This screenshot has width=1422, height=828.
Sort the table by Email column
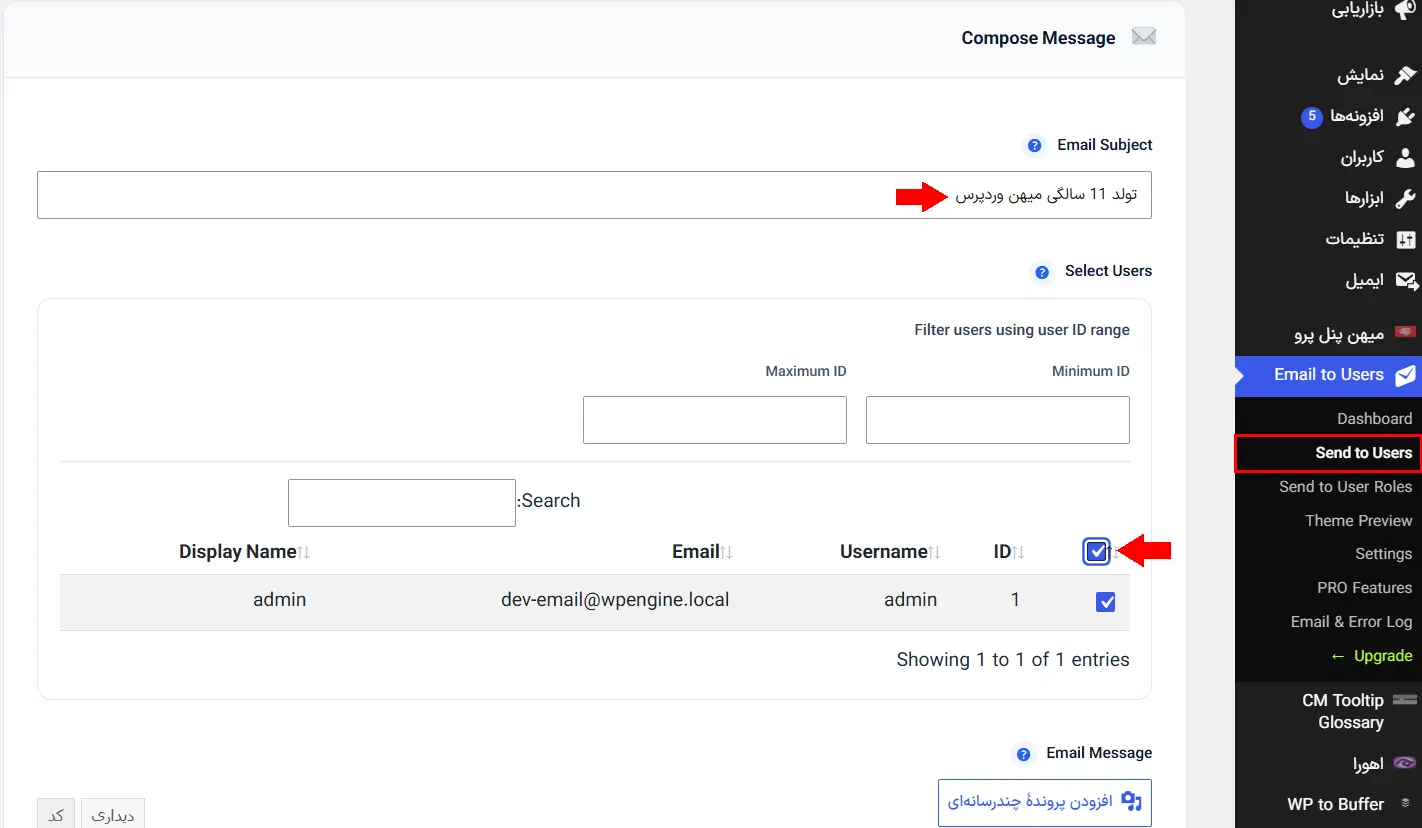click(x=703, y=552)
